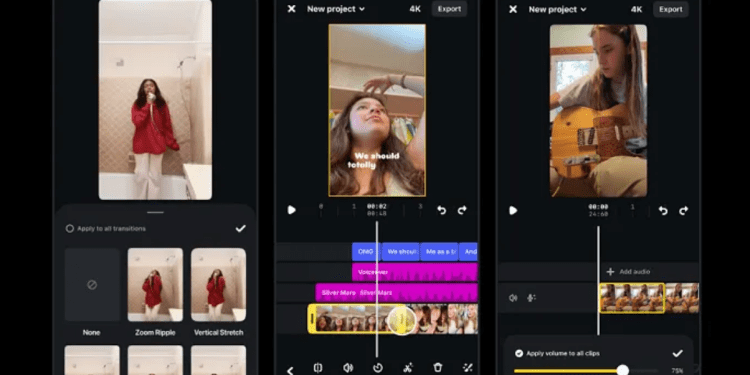
Task: Delete the selected clip with trash icon
Action: pos(438,367)
